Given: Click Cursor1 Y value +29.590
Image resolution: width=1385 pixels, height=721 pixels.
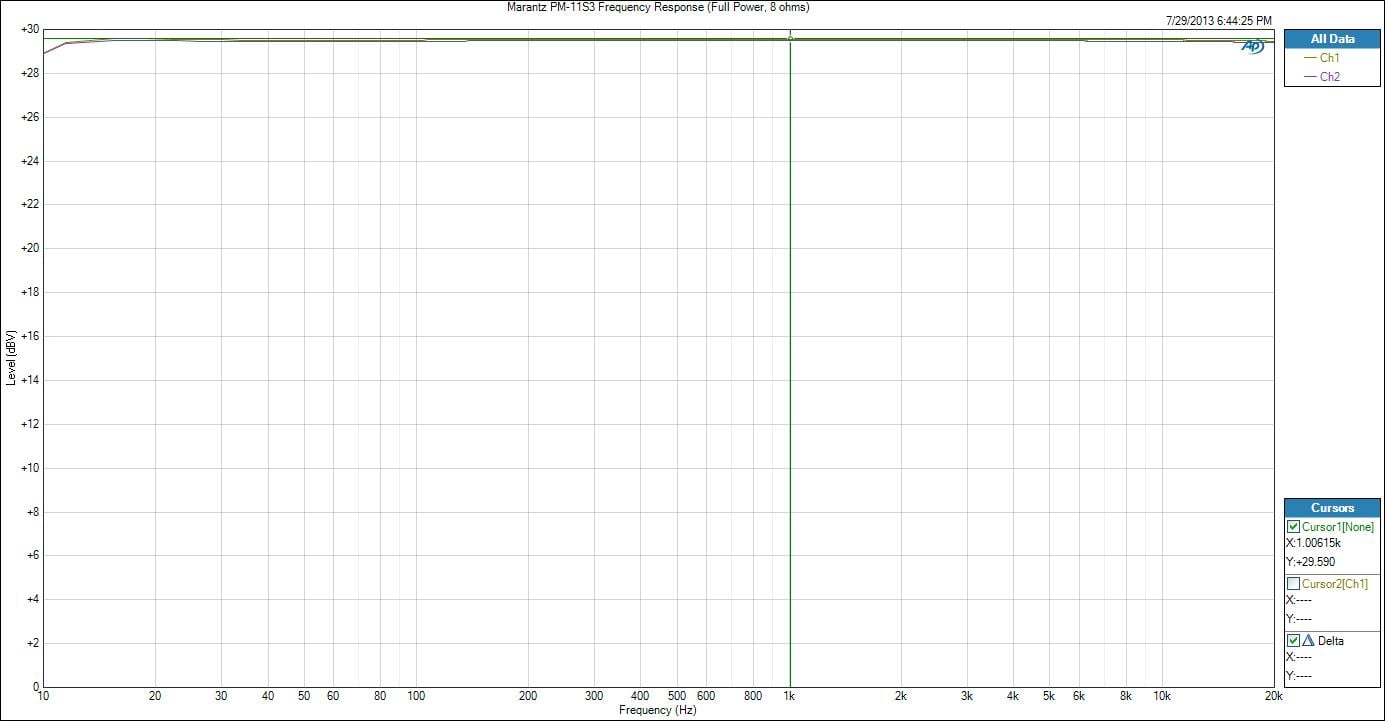Looking at the screenshot, I should click(x=1314, y=562).
